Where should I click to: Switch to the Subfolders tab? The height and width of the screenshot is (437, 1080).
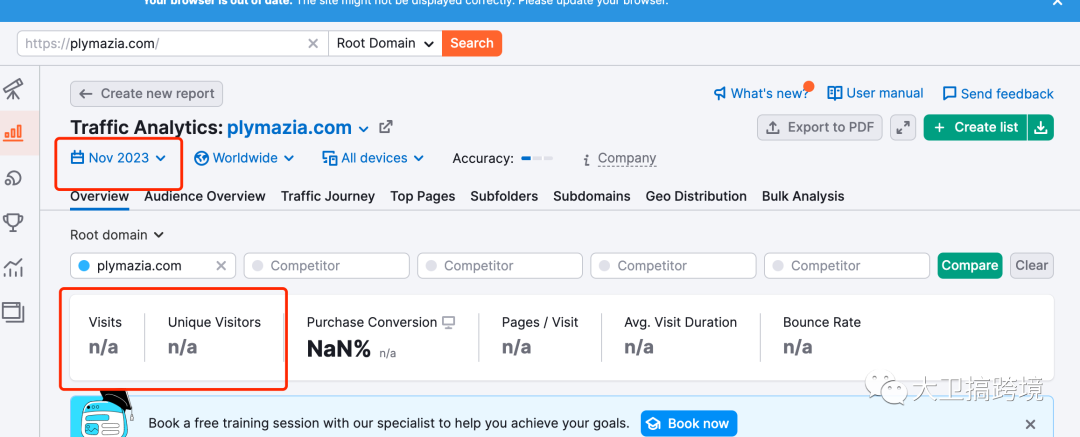pos(504,196)
